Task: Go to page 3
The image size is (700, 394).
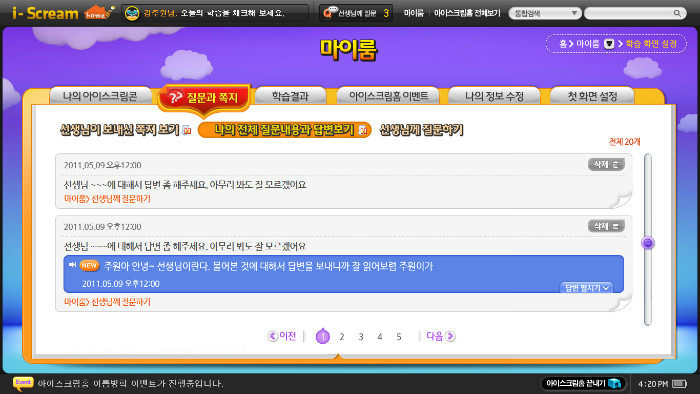Action: pos(361,337)
